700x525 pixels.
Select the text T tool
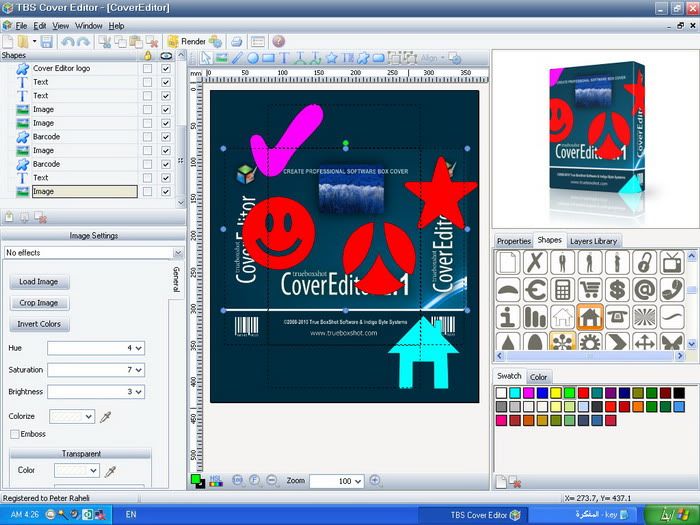(284, 58)
